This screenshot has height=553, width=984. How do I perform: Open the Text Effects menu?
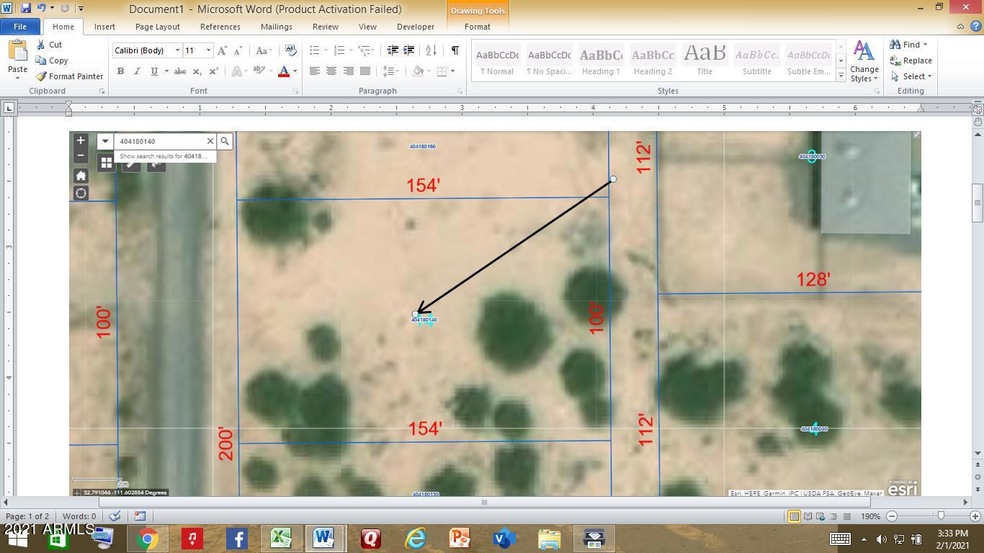[x=237, y=71]
